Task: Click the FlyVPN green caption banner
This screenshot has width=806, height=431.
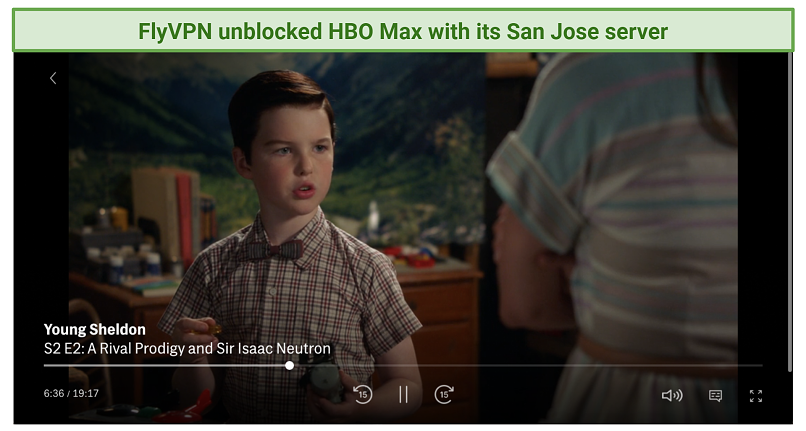Action: tap(403, 31)
